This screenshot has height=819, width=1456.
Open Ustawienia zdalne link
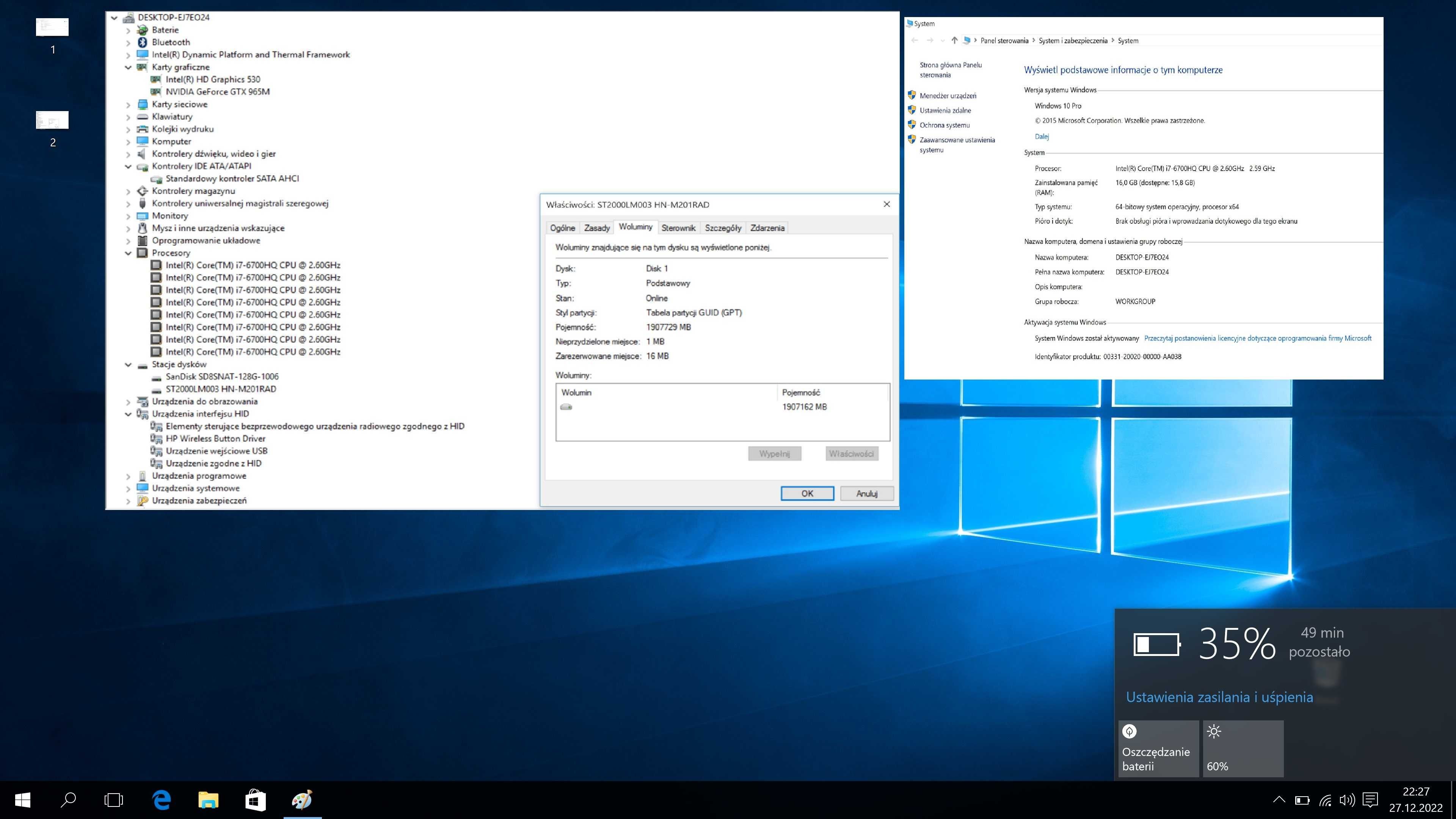(x=945, y=110)
